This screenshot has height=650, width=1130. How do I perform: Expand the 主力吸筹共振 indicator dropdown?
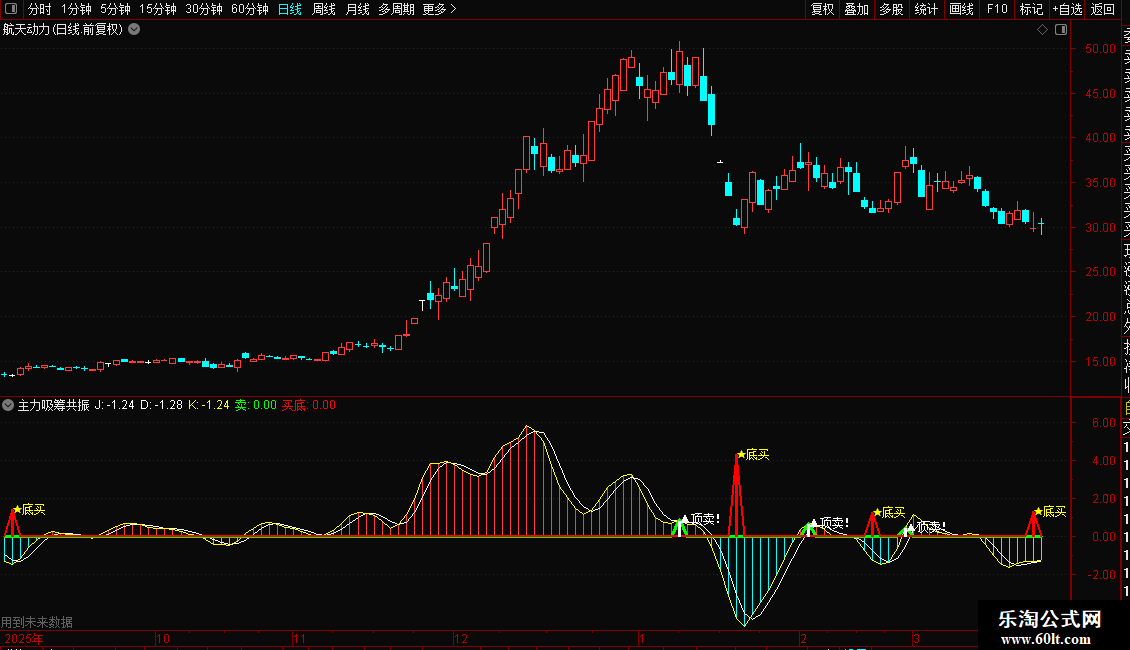pyautogui.click(x=8, y=405)
